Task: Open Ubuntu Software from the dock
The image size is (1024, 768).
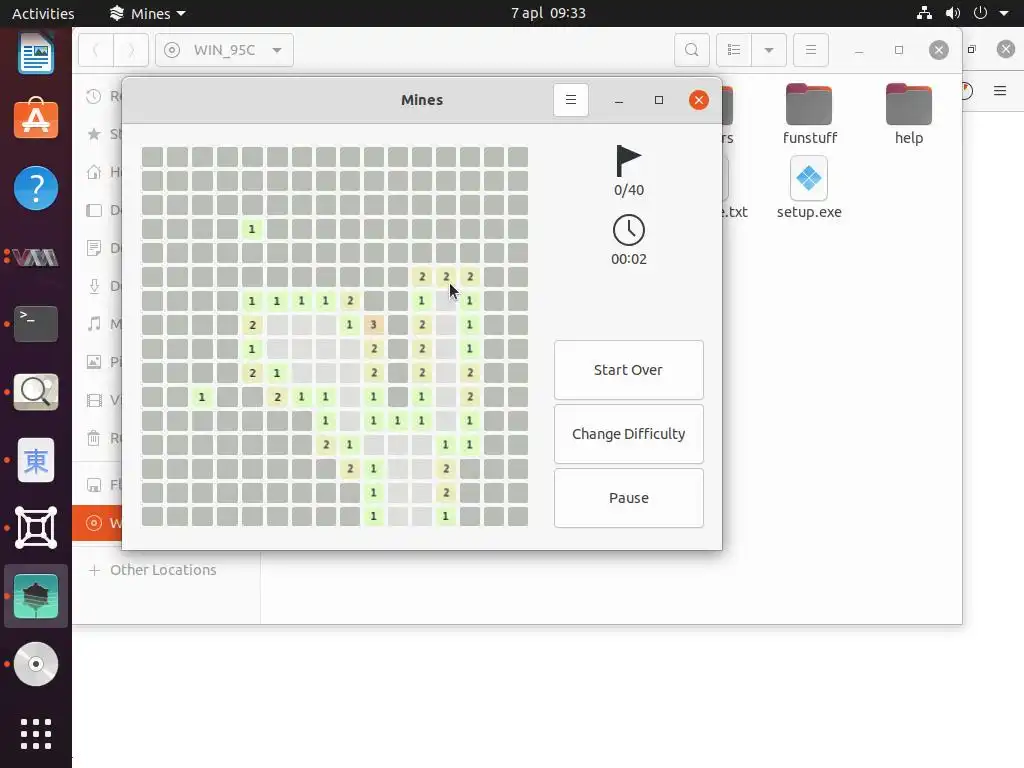Action: click(36, 120)
